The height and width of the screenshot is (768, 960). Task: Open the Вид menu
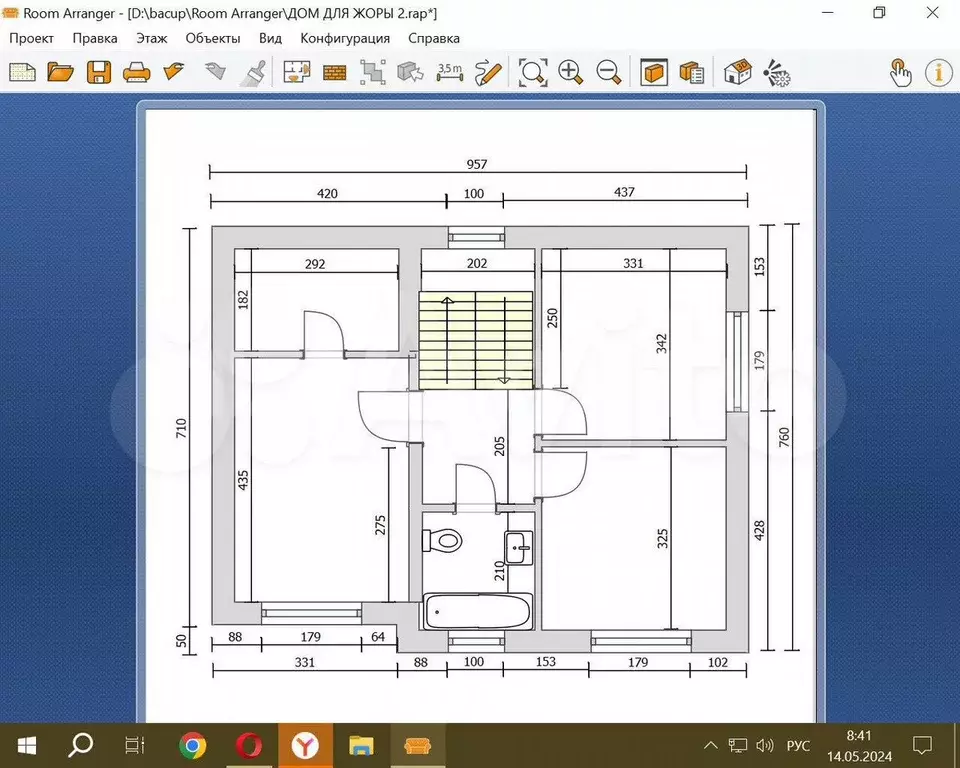tap(270, 38)
